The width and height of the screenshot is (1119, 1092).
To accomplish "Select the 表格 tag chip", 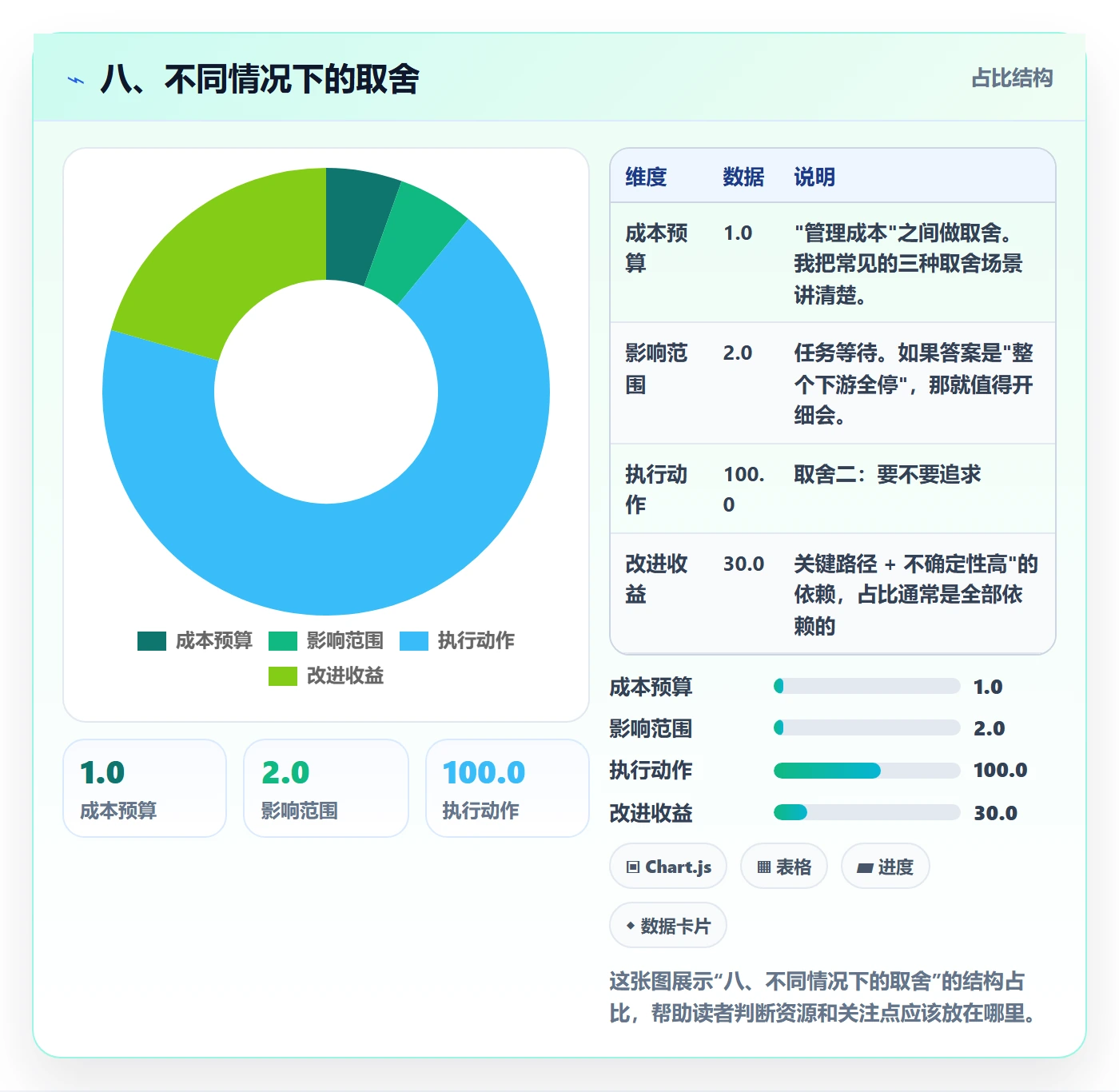I will tap(784, 867).
